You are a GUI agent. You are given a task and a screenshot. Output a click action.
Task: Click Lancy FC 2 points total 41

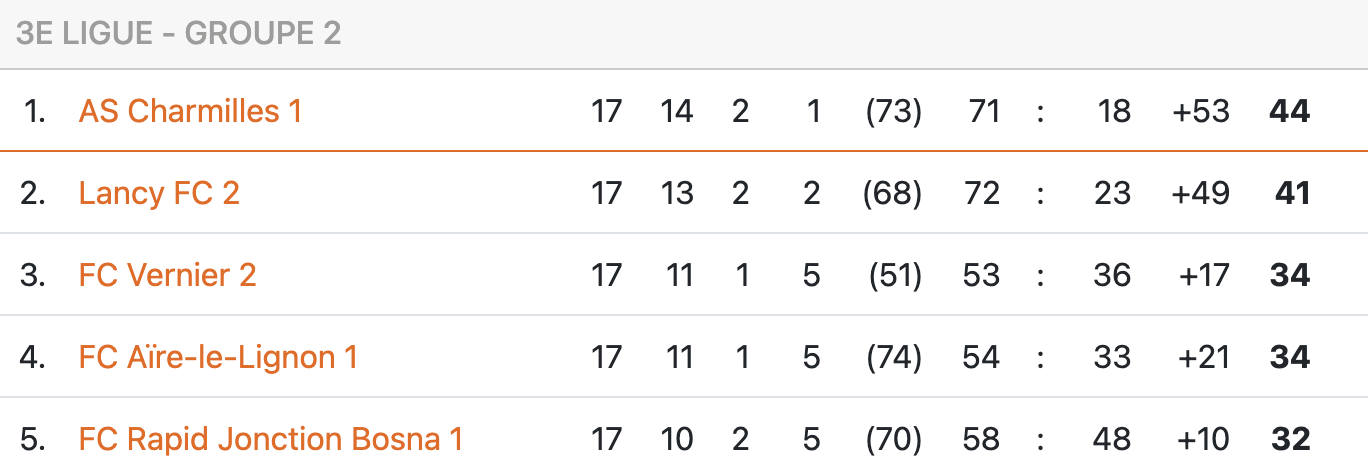[x=1292, y=193]
